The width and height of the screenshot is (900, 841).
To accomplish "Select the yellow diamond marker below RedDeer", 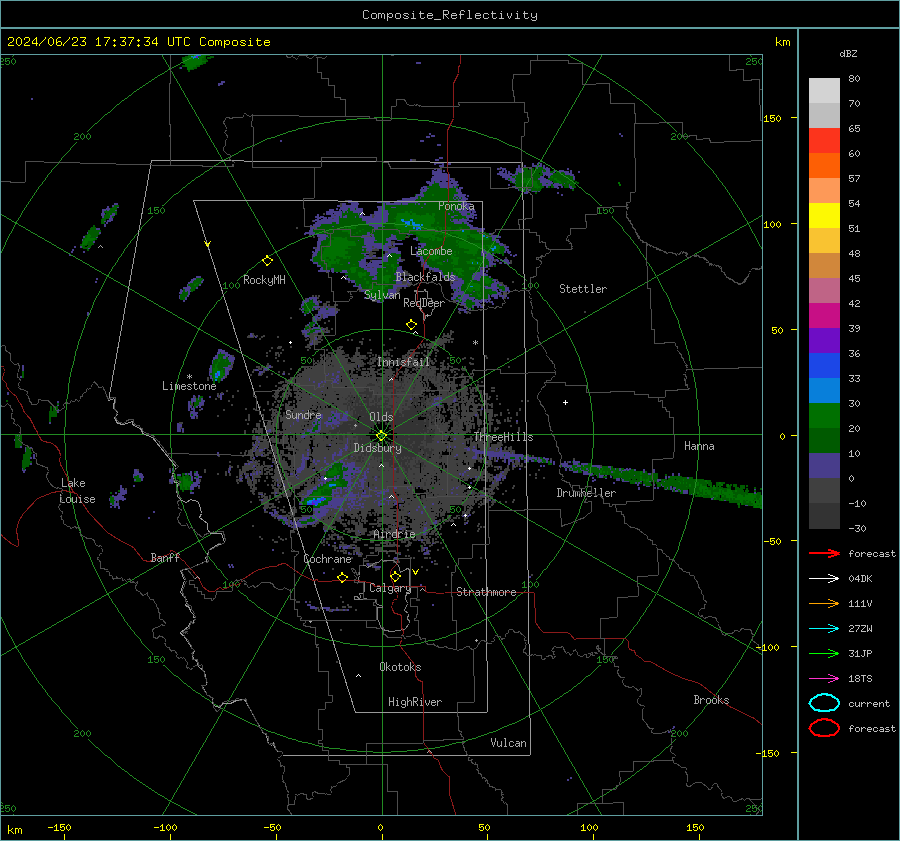I will click(x=411, y=325).
